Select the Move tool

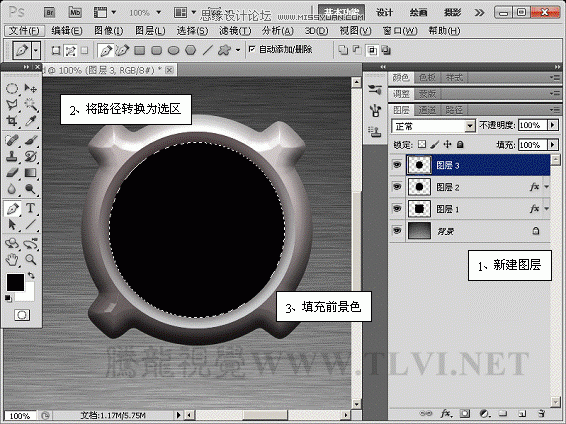(30, 88)
